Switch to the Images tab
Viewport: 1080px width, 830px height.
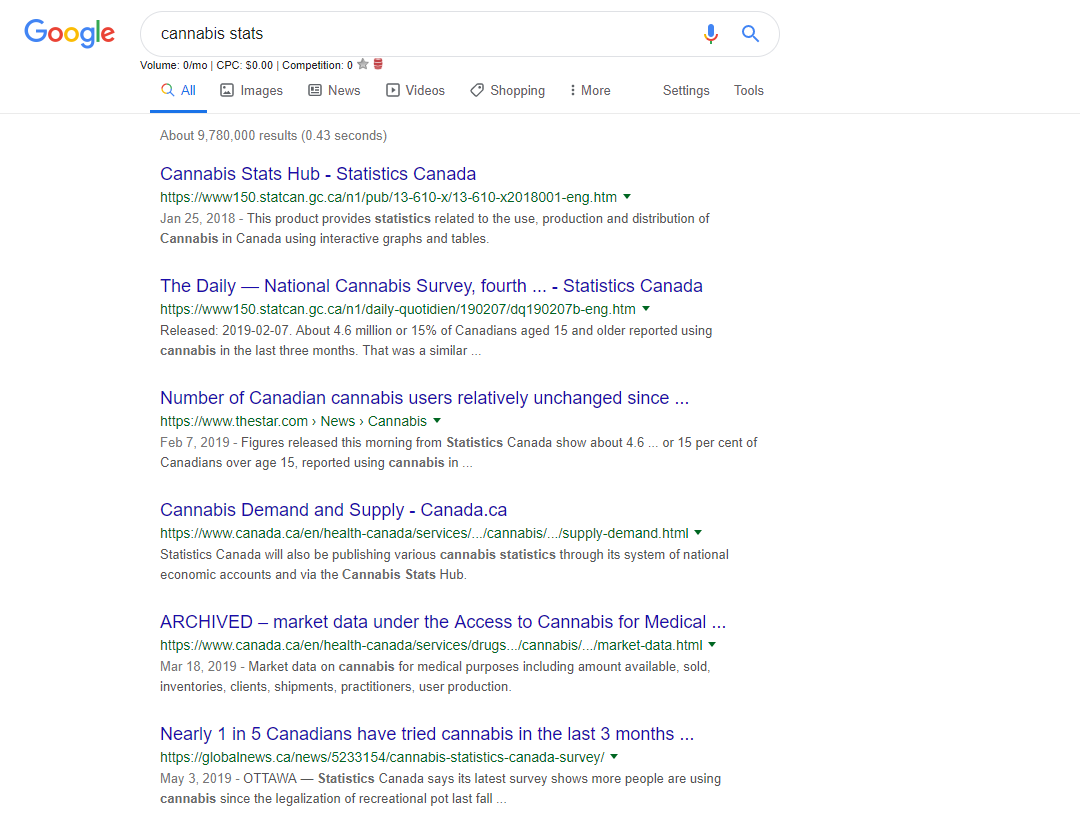tap(251, 91)
